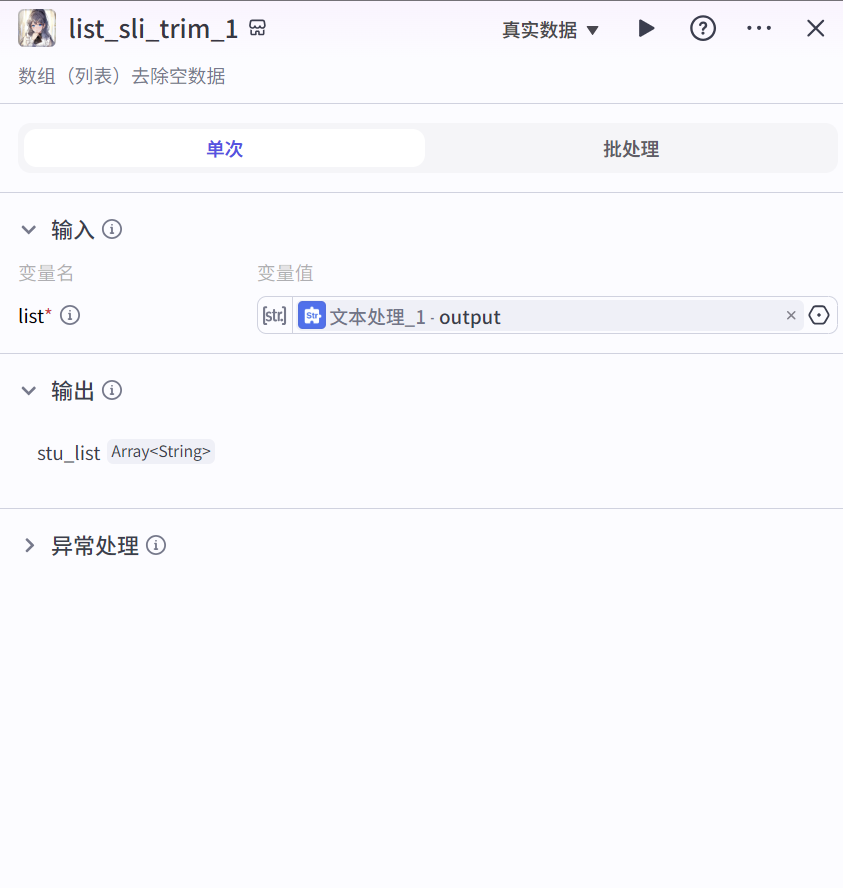Switch to the 批处理 tab
843x888 pixels.
(631, 148)
